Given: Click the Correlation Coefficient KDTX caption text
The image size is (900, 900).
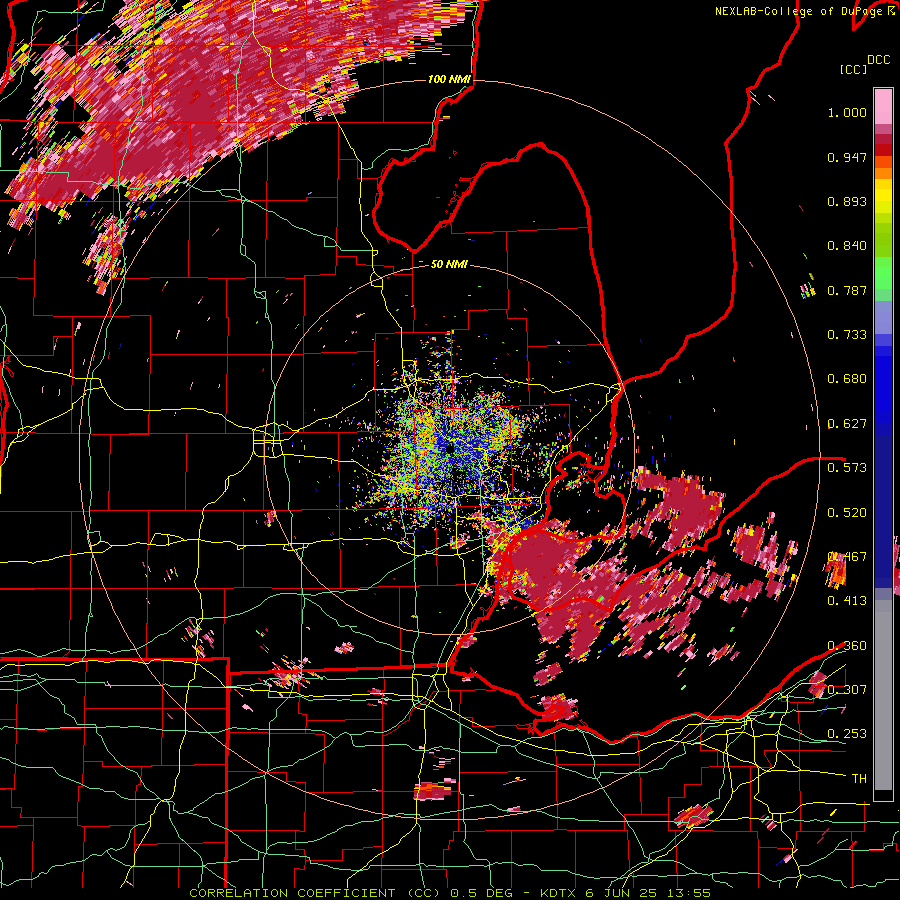Looking at the screenshot, I should 450,893.
